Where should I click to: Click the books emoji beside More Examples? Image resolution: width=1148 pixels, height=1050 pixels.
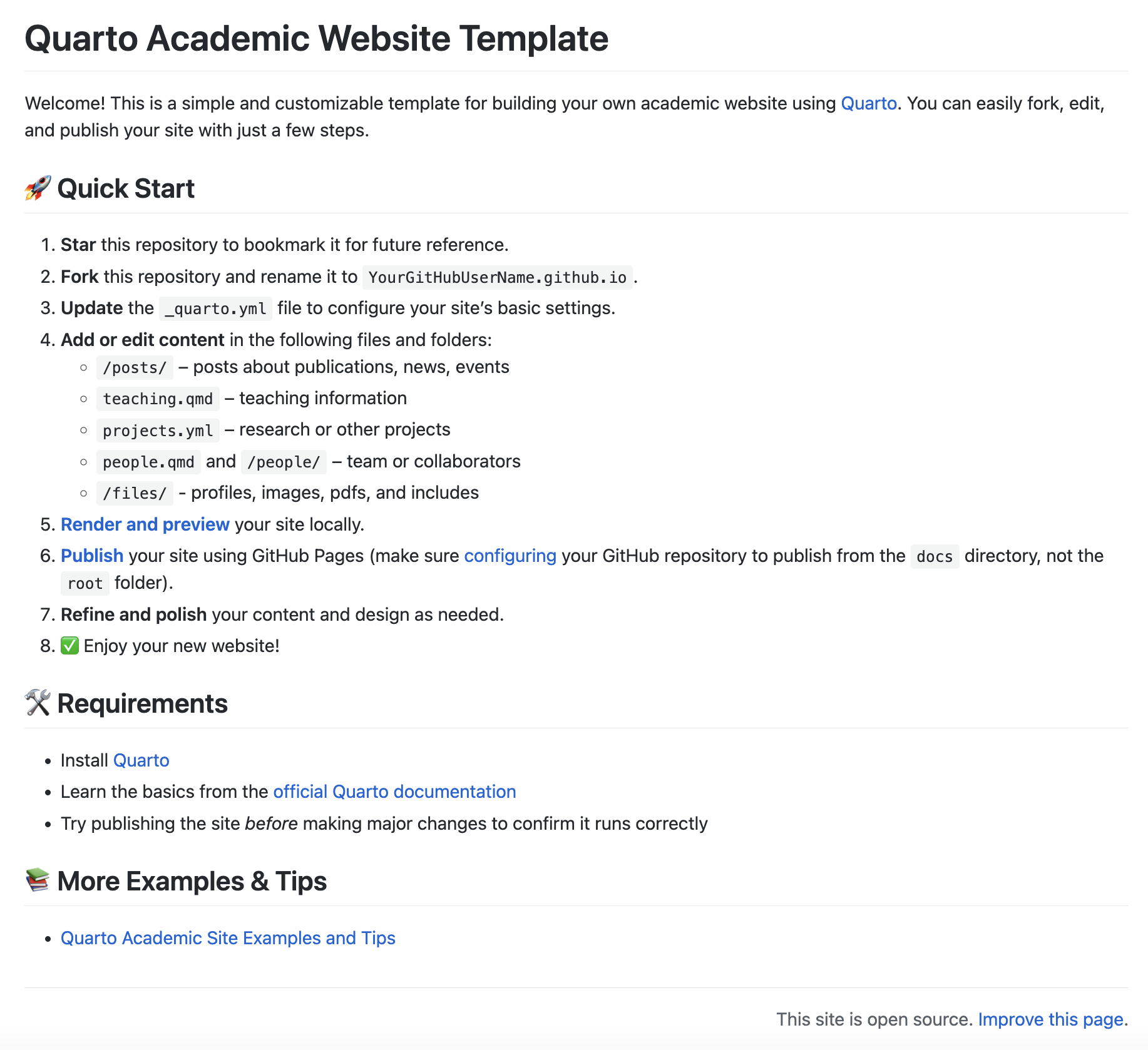tap(38, 880)
